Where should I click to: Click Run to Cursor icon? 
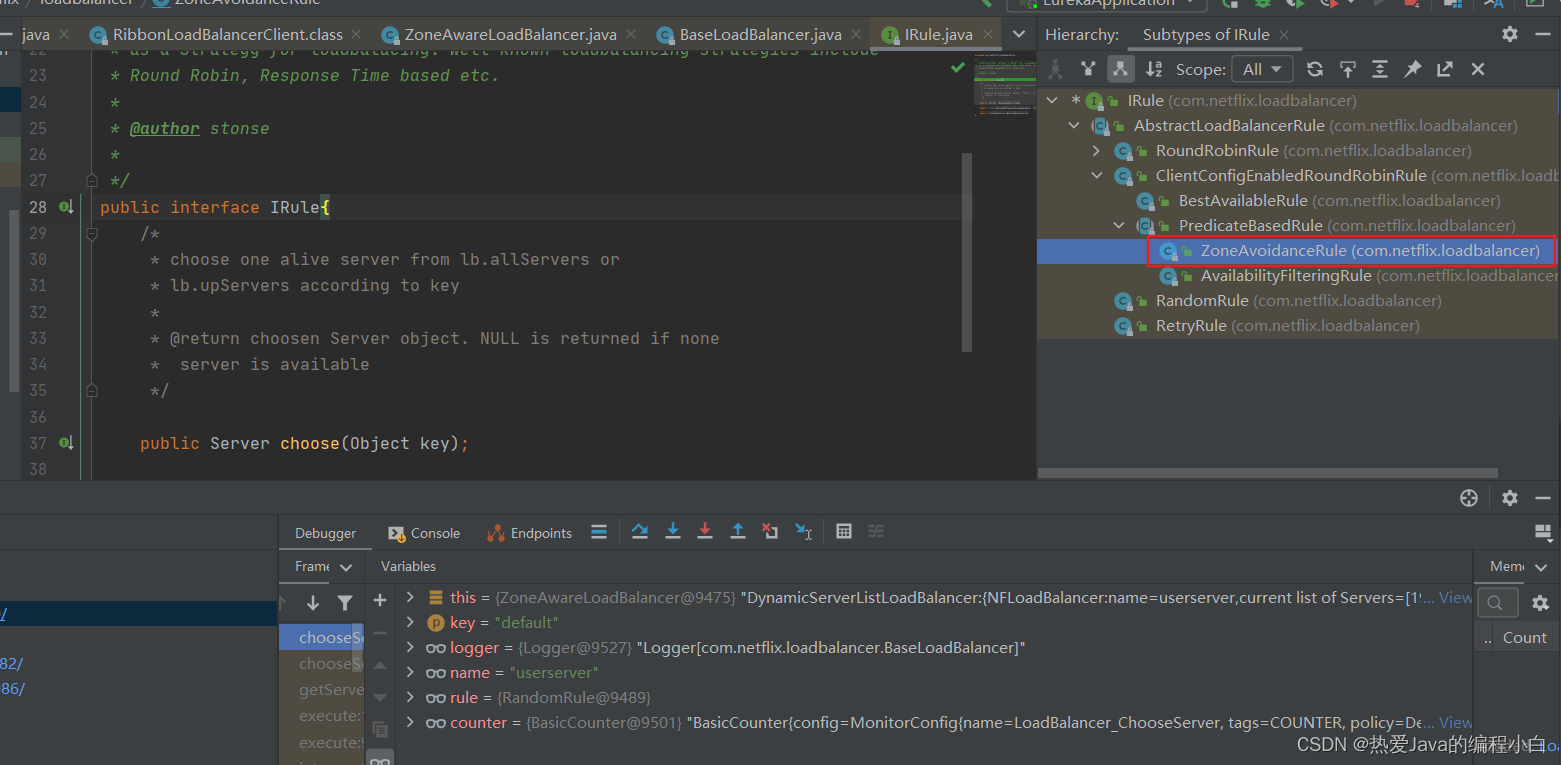[803, 532]
